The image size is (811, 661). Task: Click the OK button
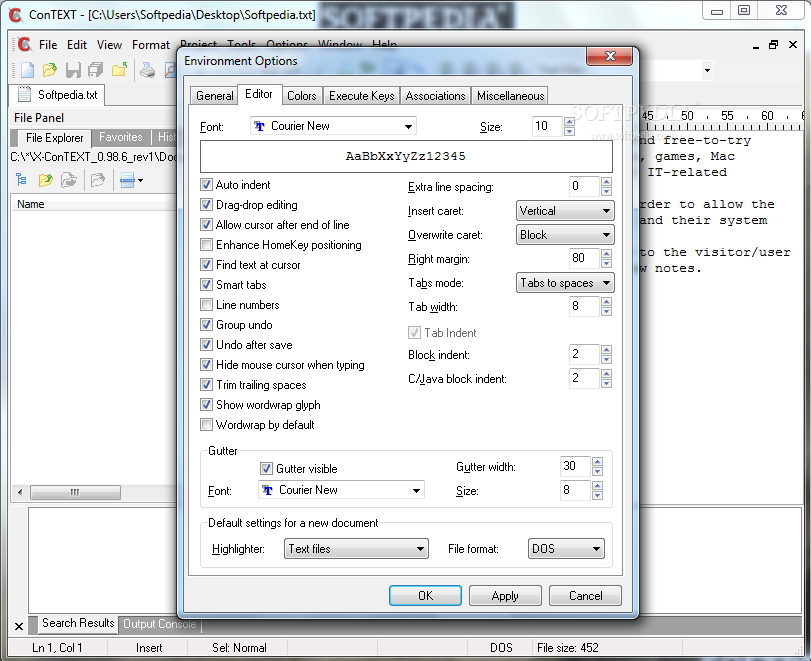425,596
